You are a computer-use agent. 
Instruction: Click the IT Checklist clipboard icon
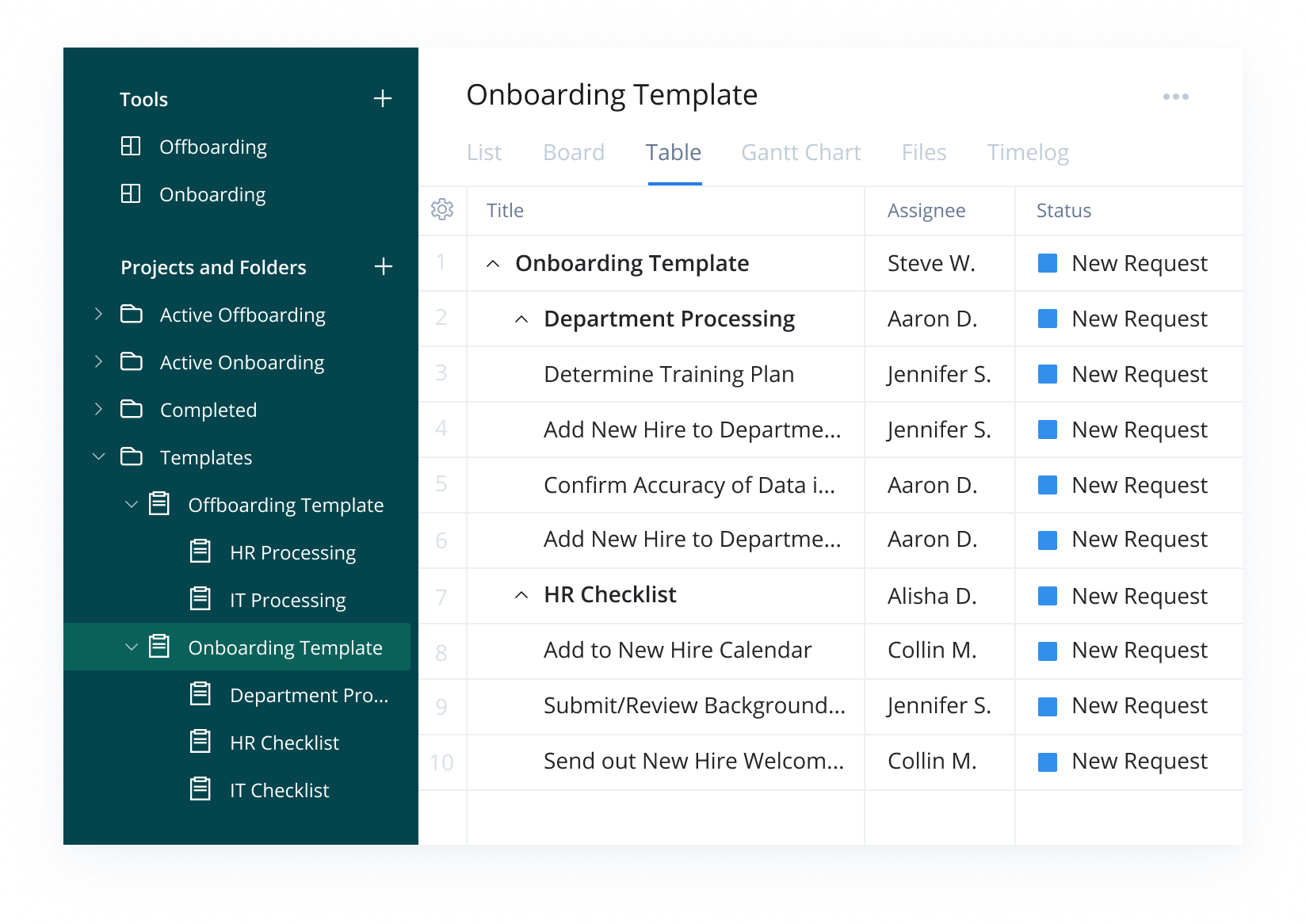coord(200,788)
